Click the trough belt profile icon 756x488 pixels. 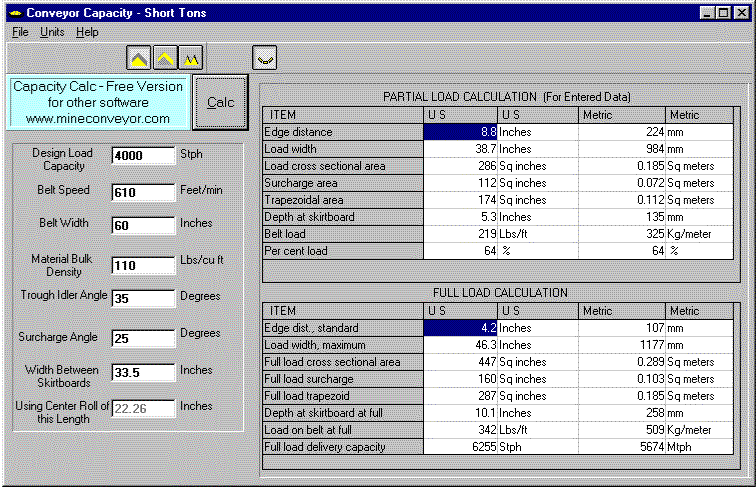coord(265,57)
